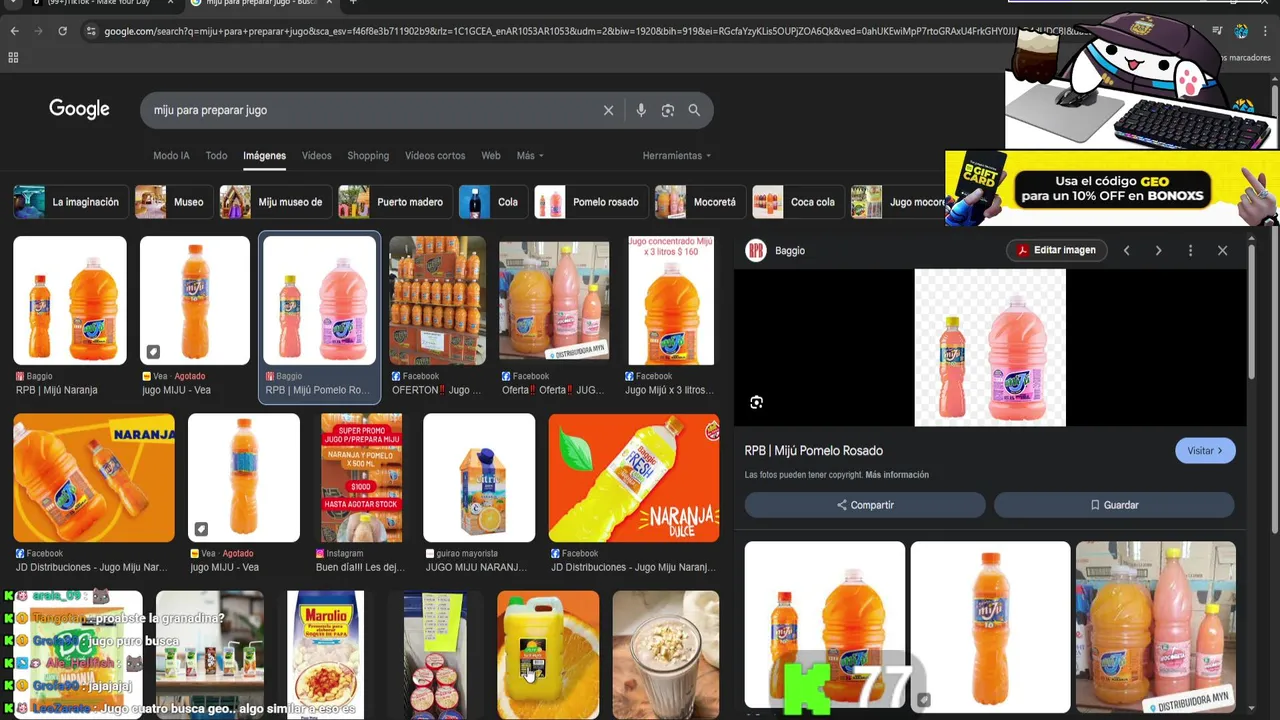The width and height of the screenshot is (1280, 720).
Task: Open the Oferta Facebook image with pink bottles
Action: coord(554,300)
